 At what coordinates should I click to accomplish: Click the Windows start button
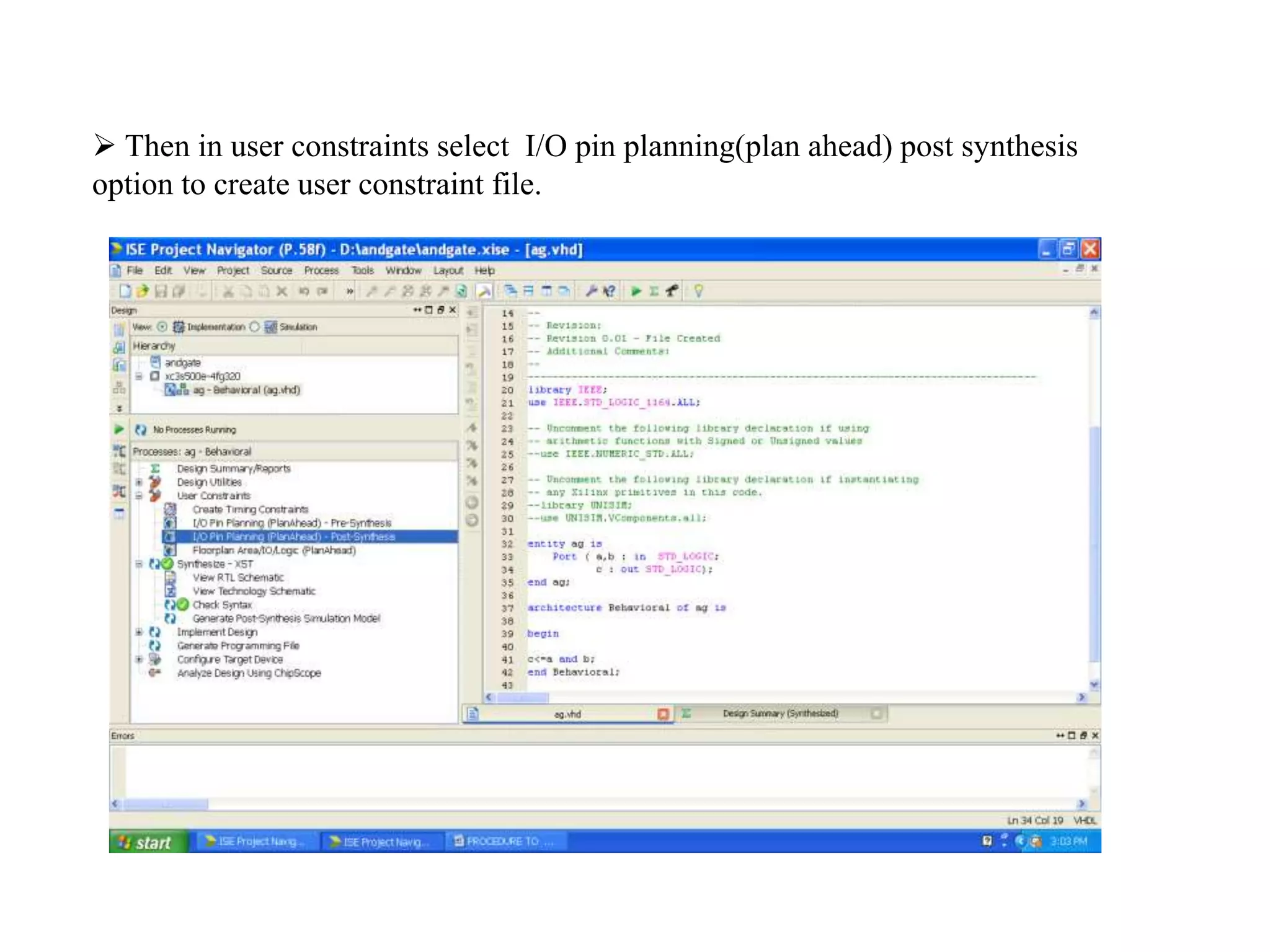pyautogui.click(x=148, y=842)
